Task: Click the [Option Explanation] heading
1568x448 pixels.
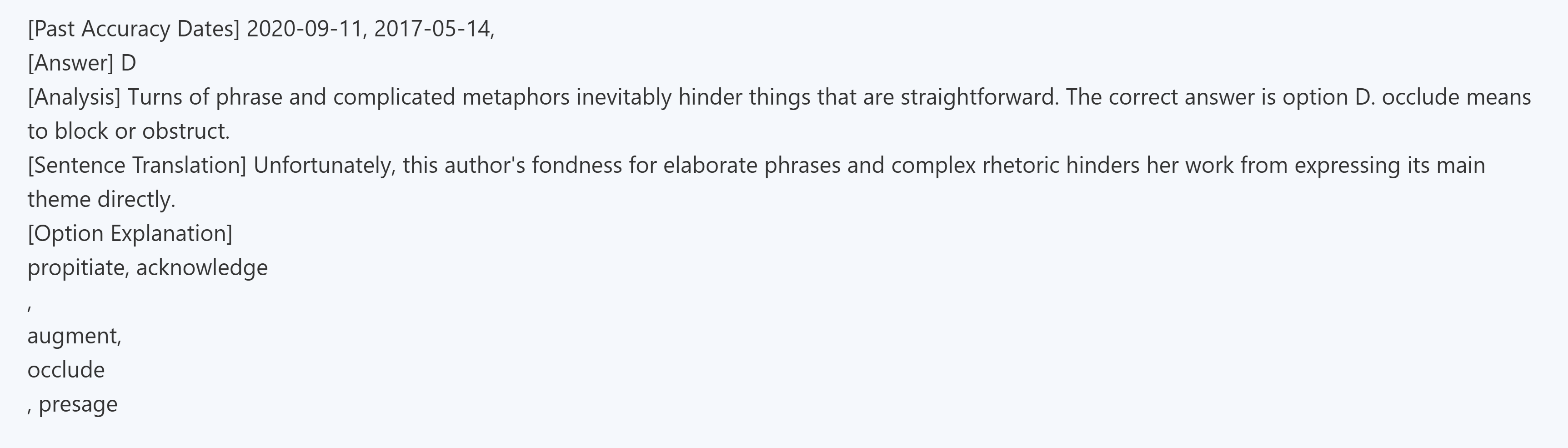Action: tap(130, 233)
